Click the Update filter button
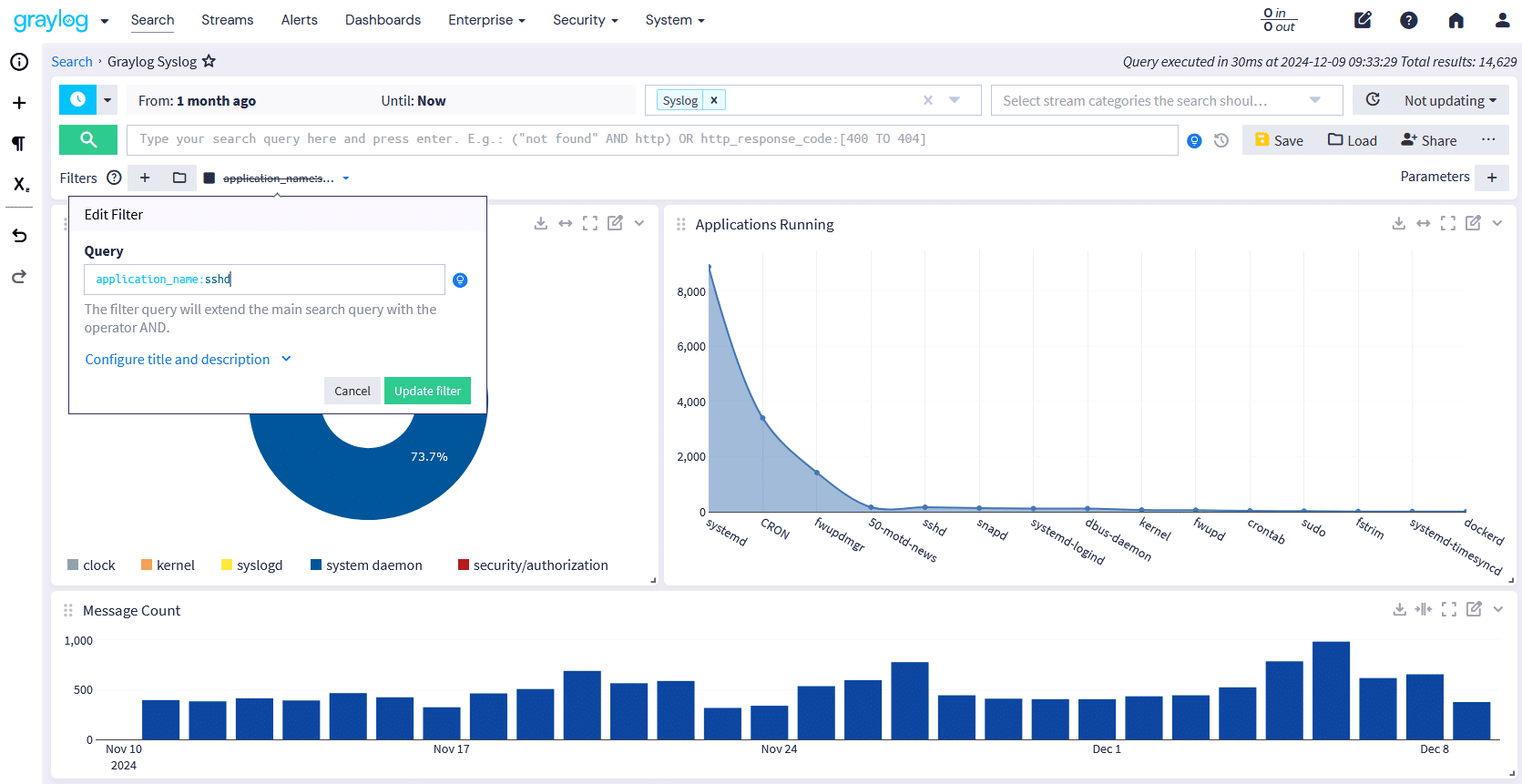The width and height of the screenshot is (1522, 784). [427, 391]
